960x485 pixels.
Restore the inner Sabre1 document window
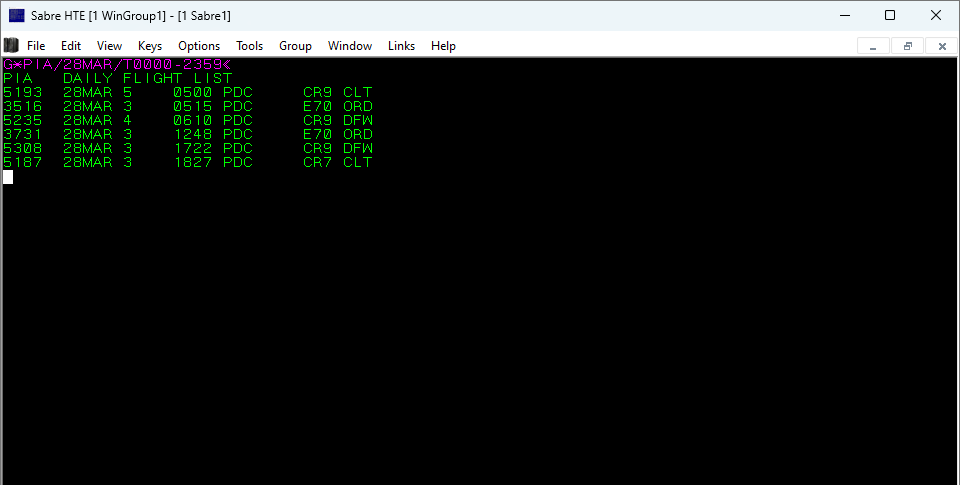[907, 46]
